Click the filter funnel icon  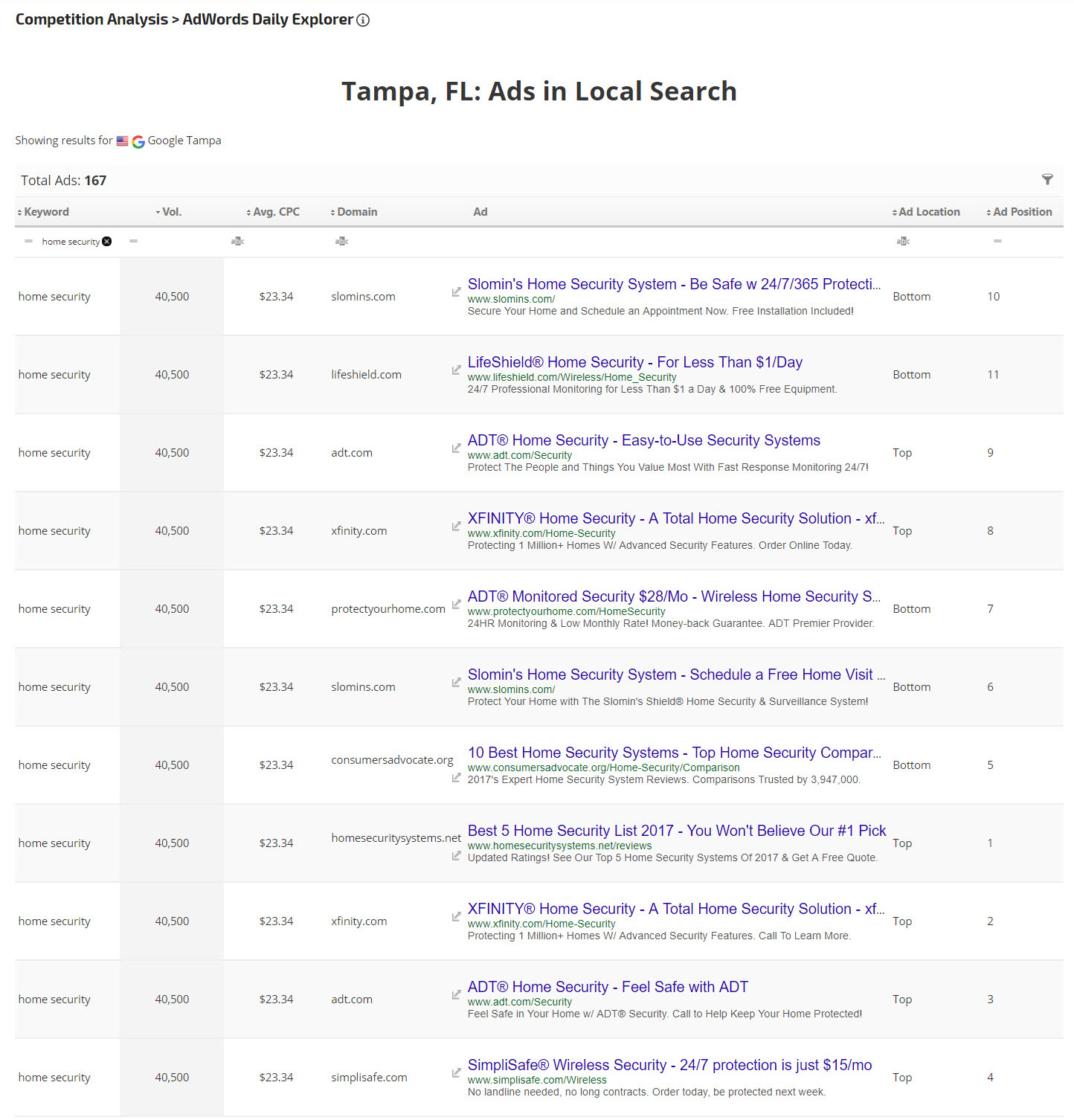point(1047,179)
